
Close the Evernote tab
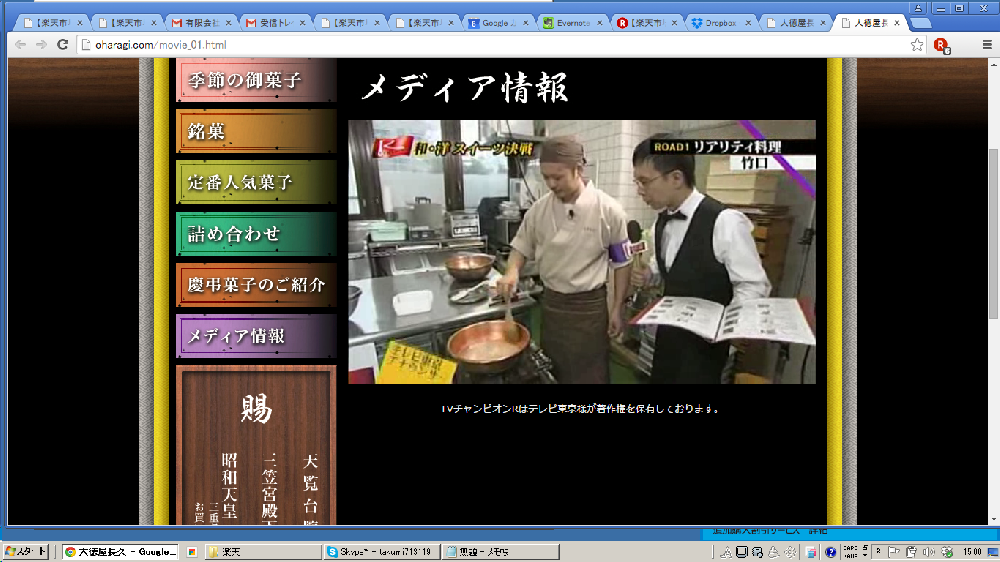coord(599,23)
